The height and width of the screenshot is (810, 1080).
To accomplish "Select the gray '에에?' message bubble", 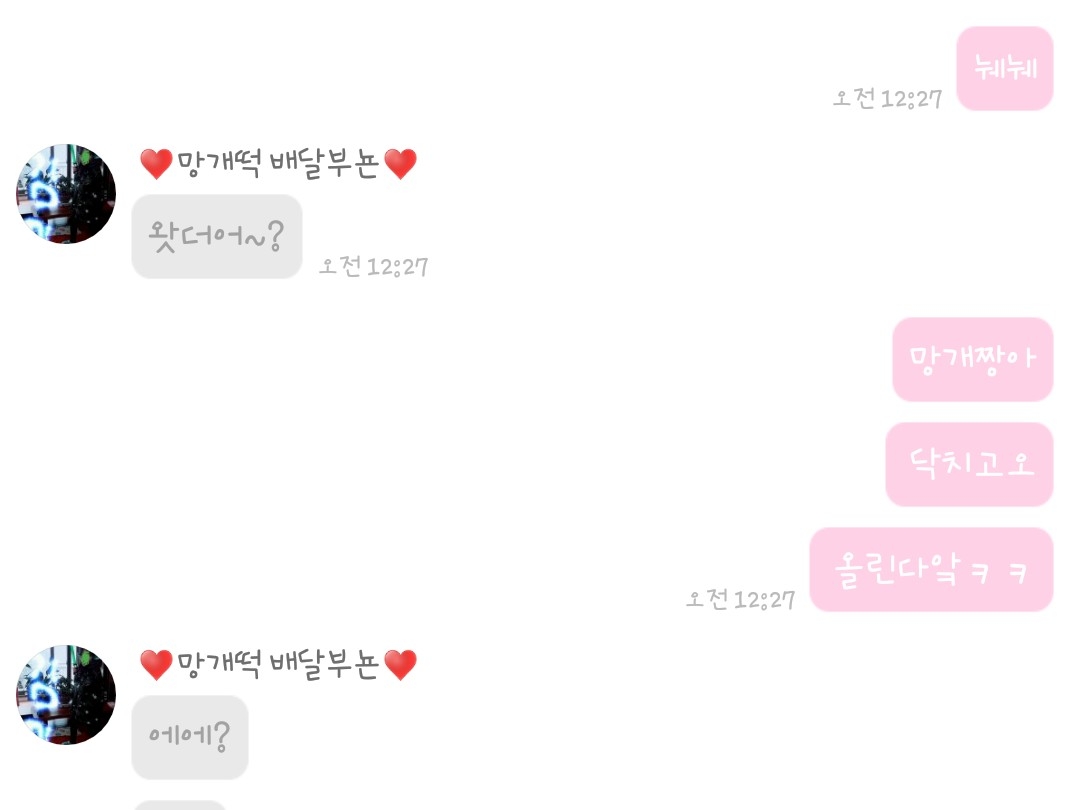I will (190, 737).
